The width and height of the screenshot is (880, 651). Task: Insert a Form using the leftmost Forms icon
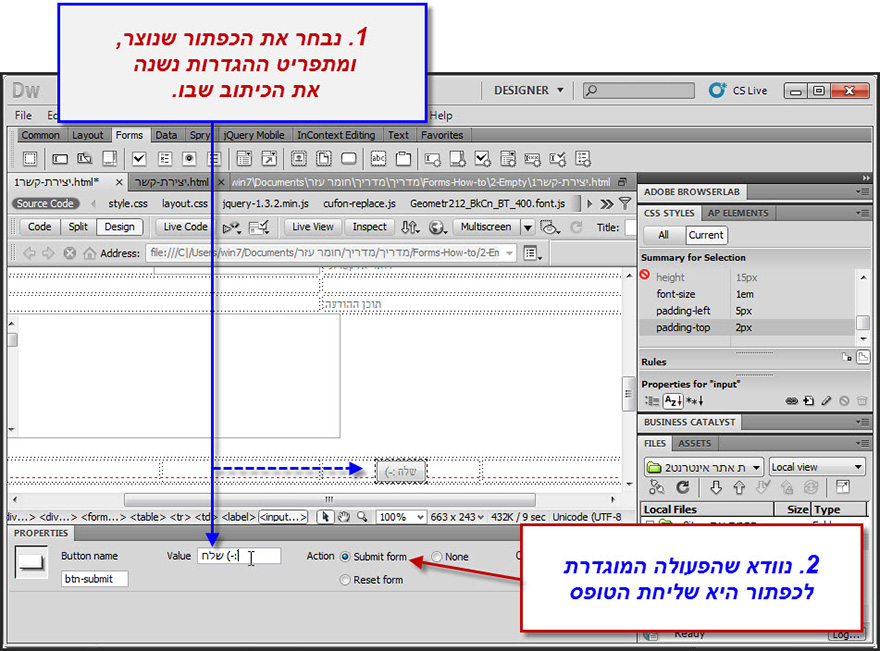(x=30, y=158)
